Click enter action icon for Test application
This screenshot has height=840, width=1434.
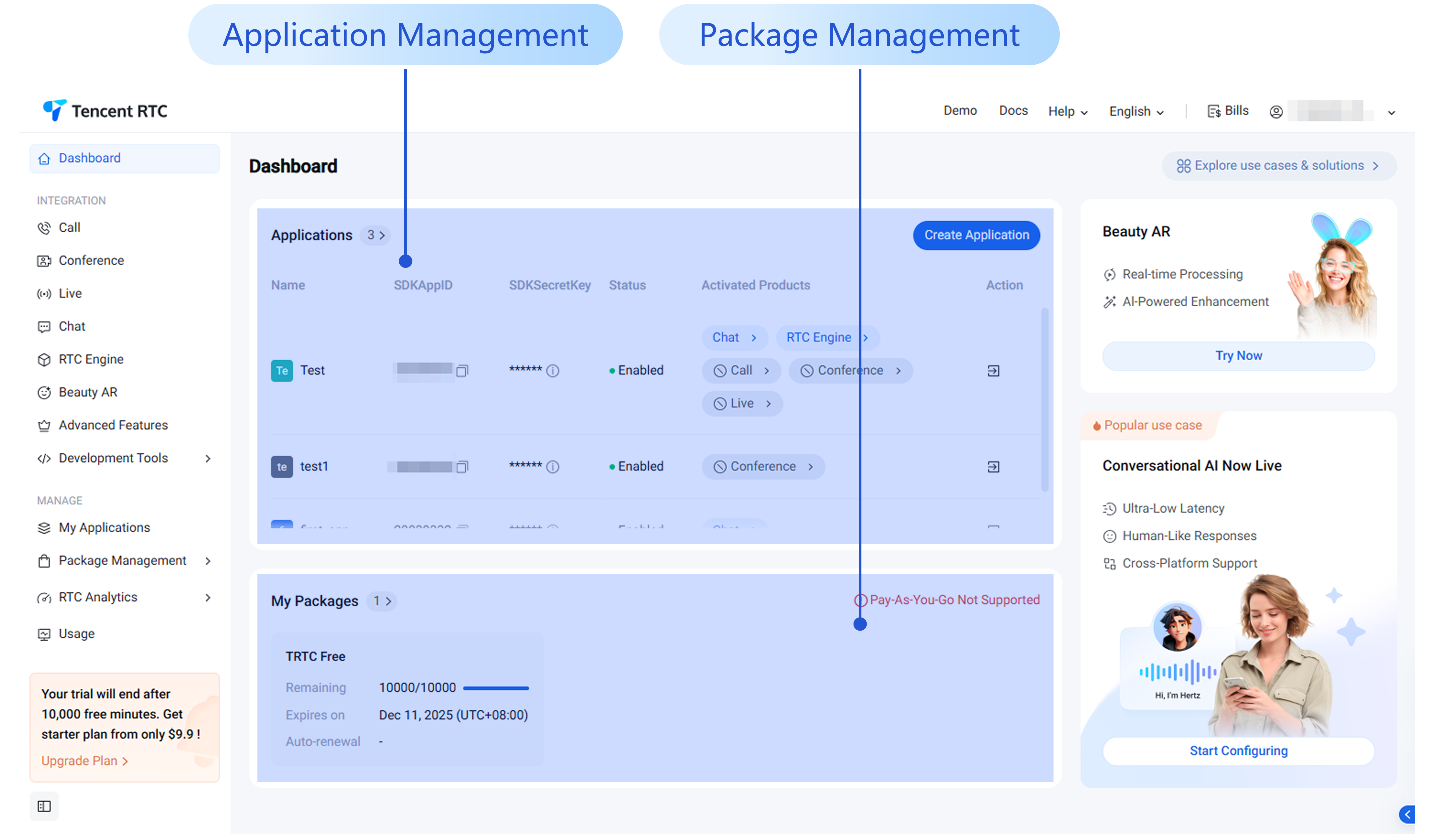(x=994, y=371)
